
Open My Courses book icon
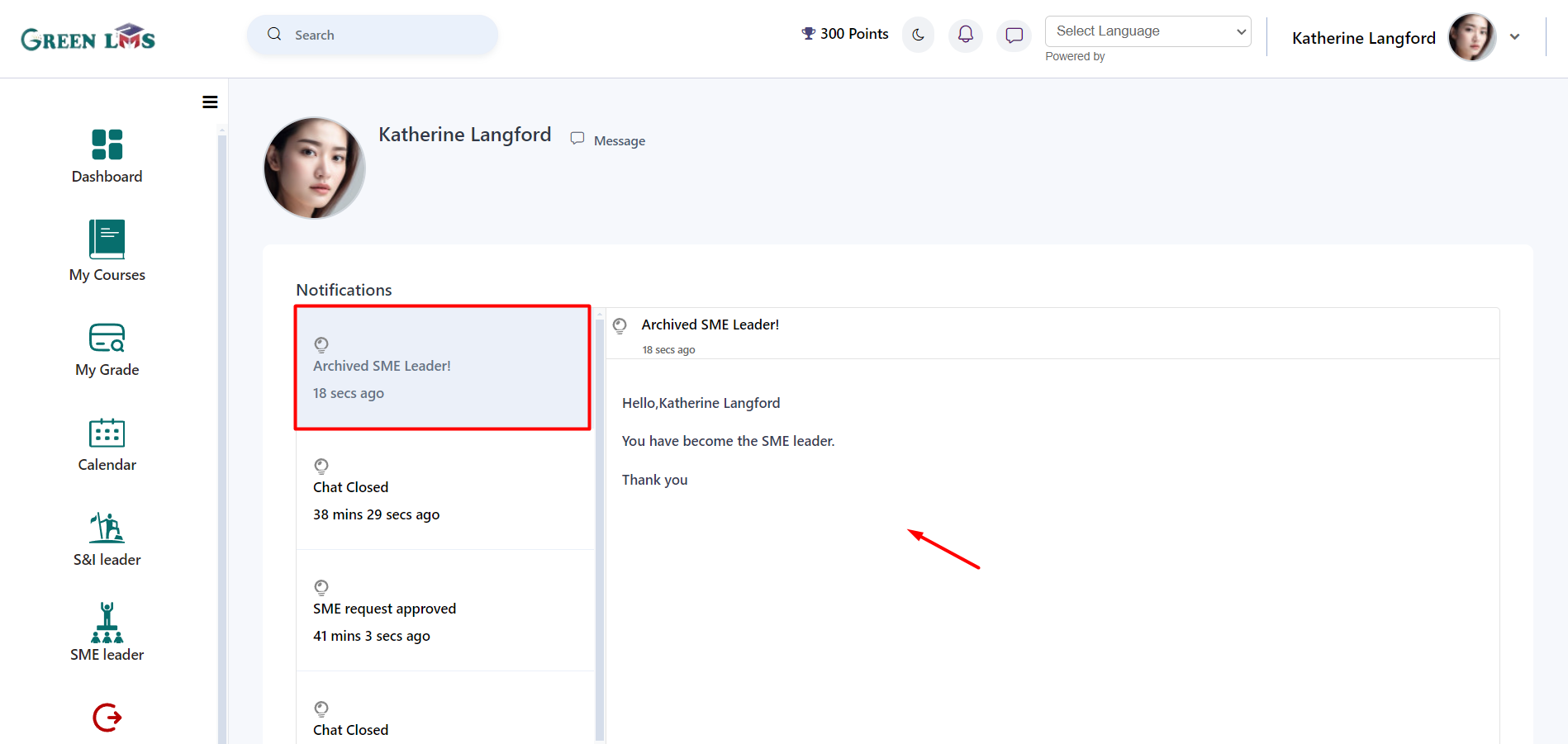click(x=107, y=239)
